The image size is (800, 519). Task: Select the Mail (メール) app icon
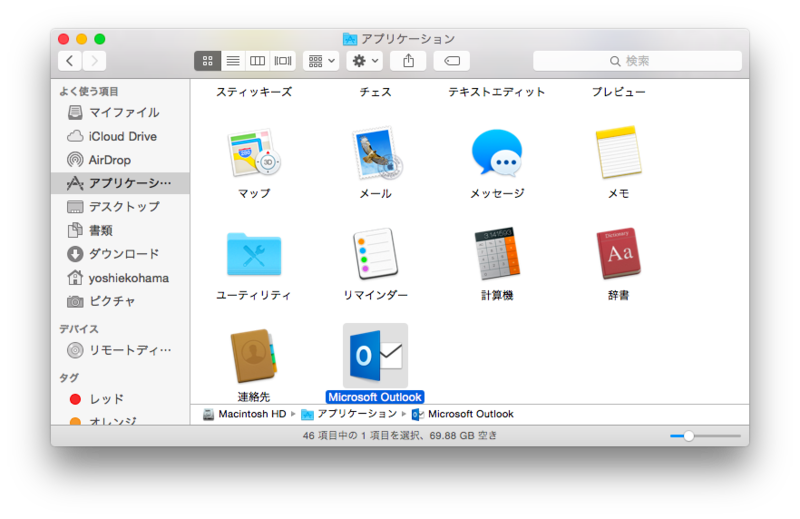coord(376,154)
